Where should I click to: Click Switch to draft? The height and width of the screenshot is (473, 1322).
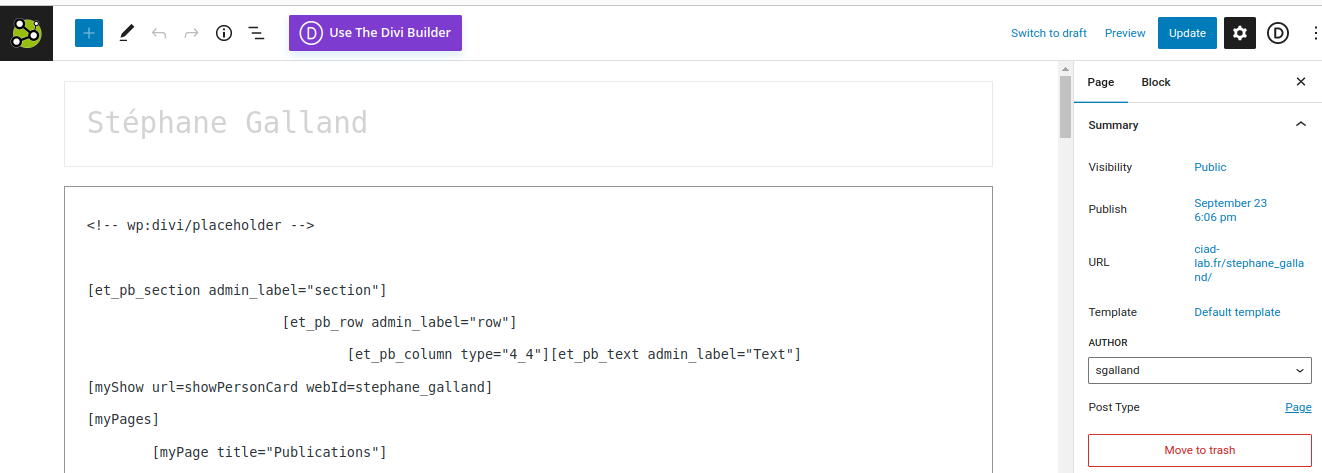point(1049,33)
